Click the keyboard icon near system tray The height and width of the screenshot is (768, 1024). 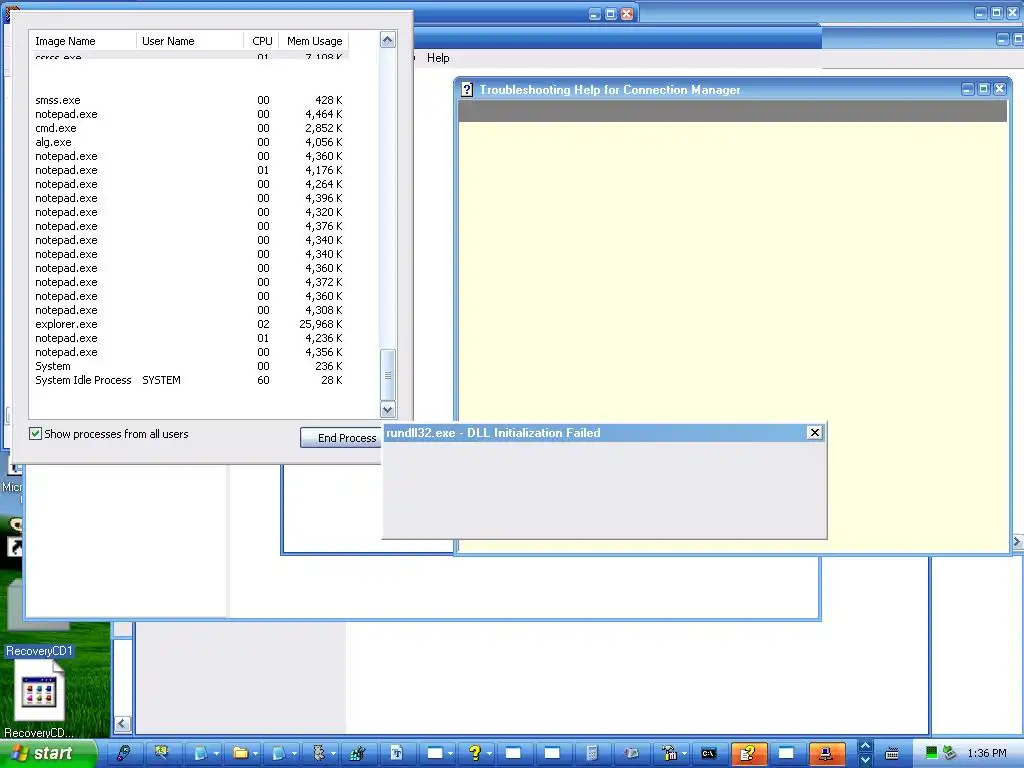(891, 754)
